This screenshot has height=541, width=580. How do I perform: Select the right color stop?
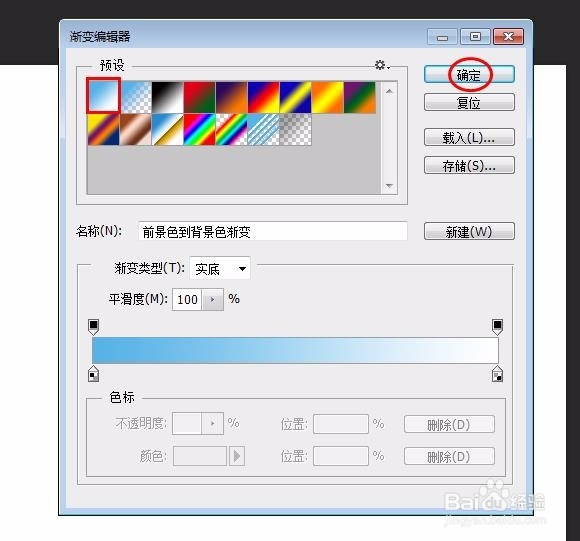pyautogui.click(x=498, y=373)
